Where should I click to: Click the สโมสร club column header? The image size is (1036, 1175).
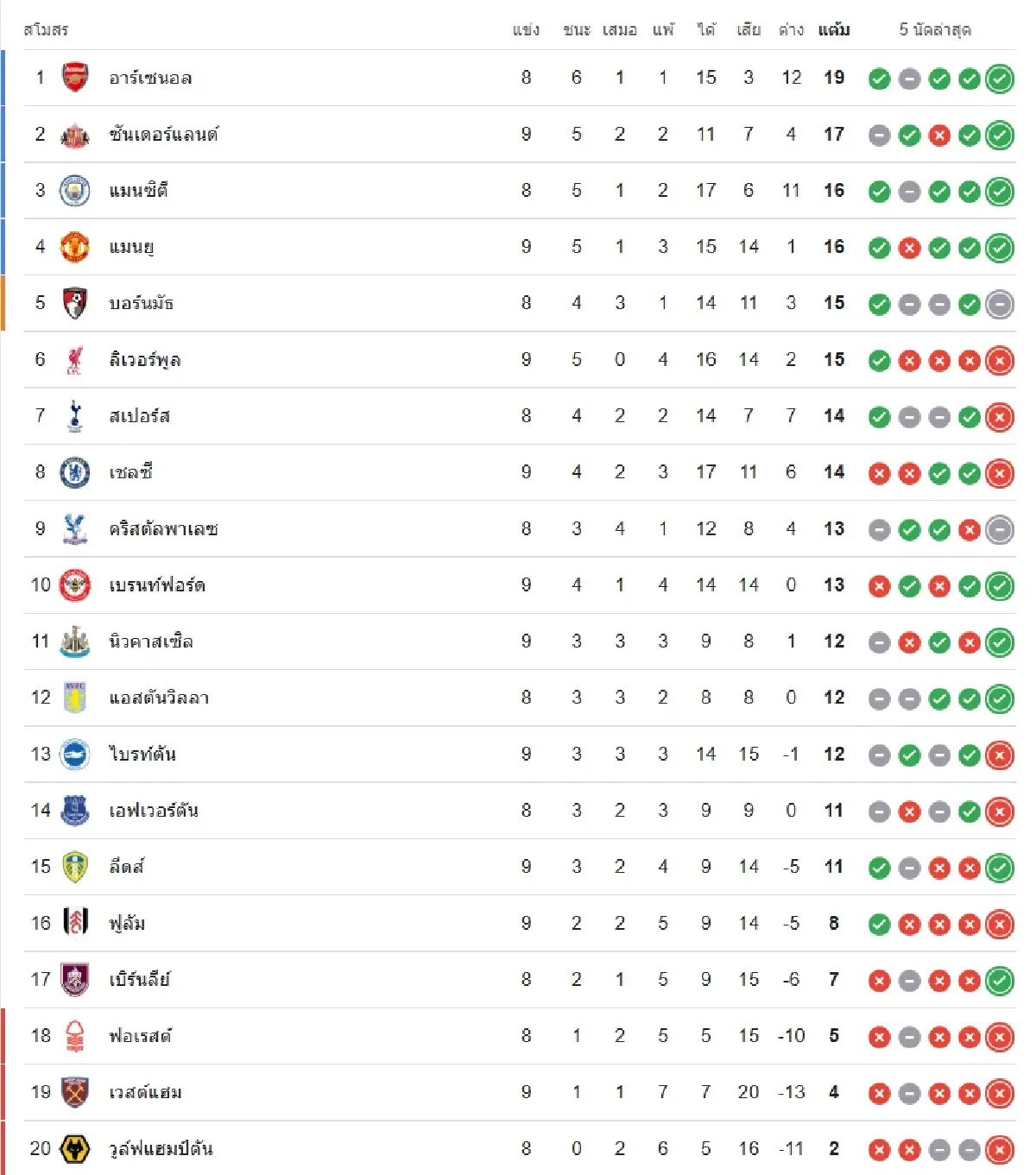coord(46,30)
